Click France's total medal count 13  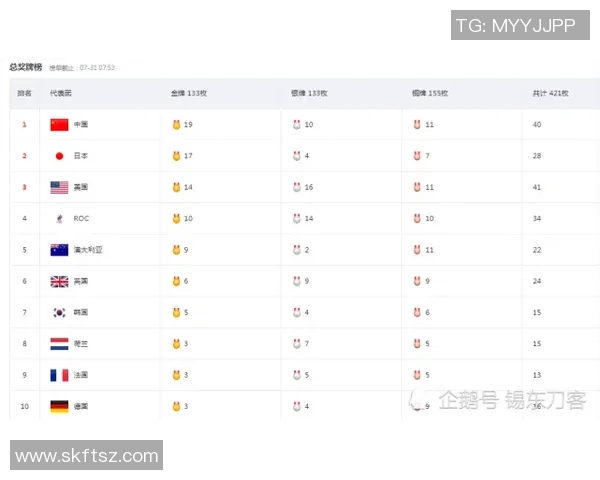pos(537,375)
